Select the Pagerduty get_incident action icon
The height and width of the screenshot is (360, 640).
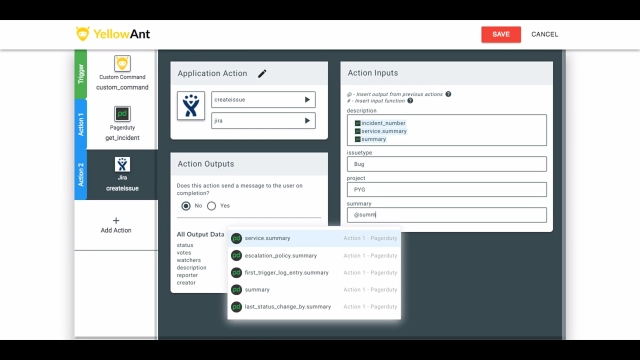[122, 114]
